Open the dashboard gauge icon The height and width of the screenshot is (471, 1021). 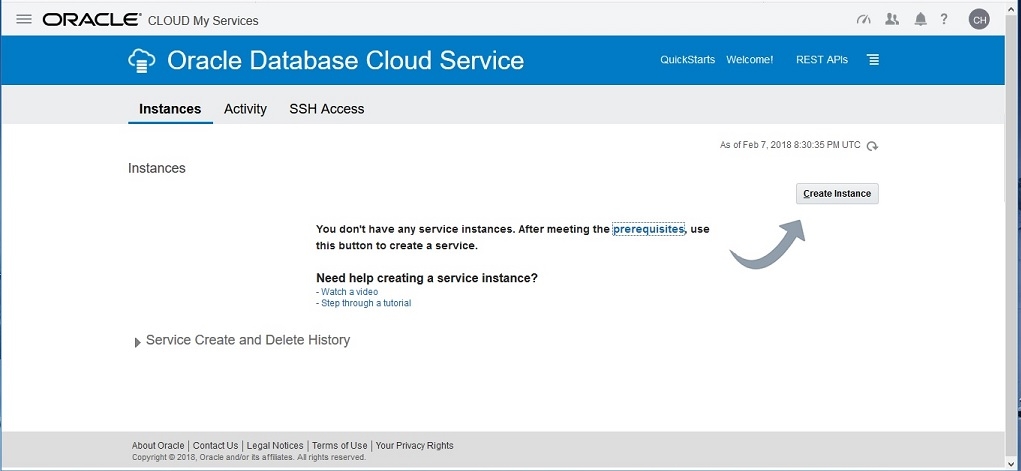(x=863, y=20)
